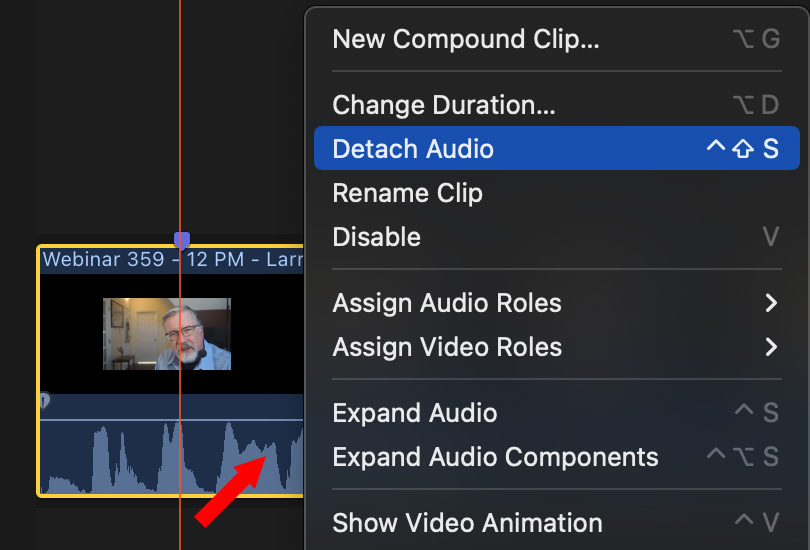The width and height of the screenshot is (810, 550).
Task: Click the audio fade handle at clip start
Action: pos(44,400)
